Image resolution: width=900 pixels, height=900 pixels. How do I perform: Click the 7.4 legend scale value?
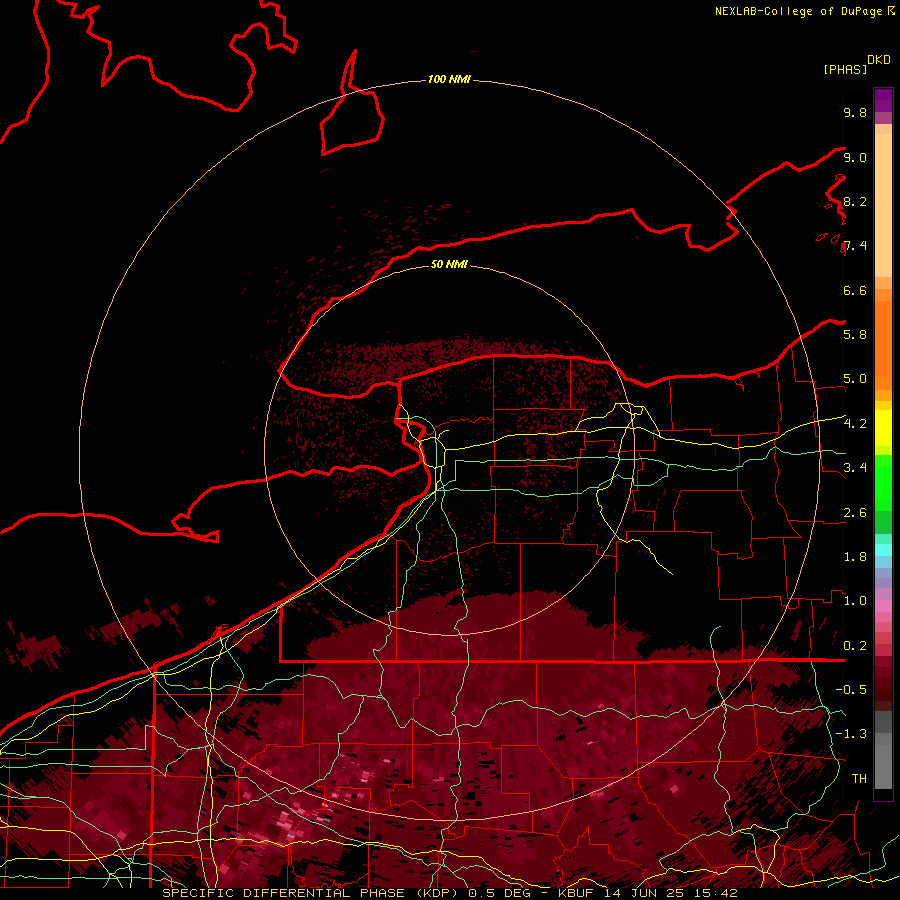(855, 246)
